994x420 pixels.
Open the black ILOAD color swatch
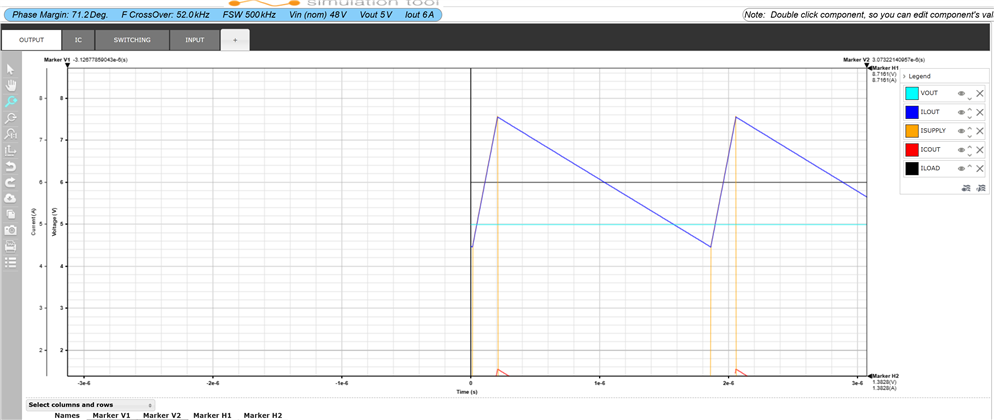pyautogui.click(x=912, y=169)
